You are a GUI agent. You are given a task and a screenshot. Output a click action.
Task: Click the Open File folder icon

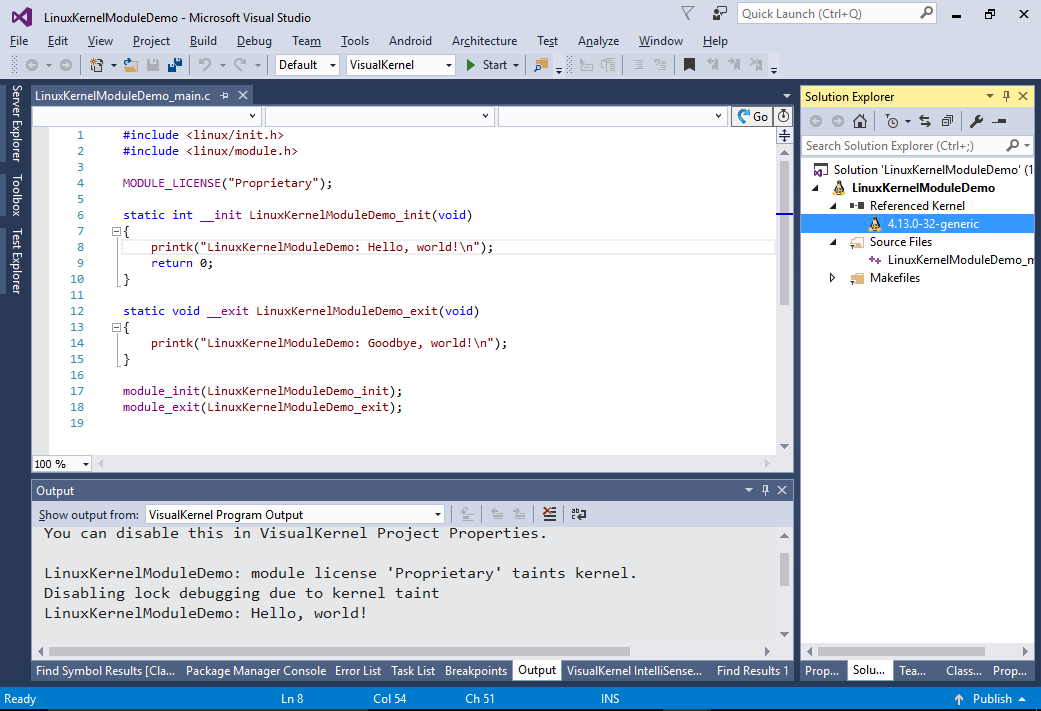tap(131, 64)
